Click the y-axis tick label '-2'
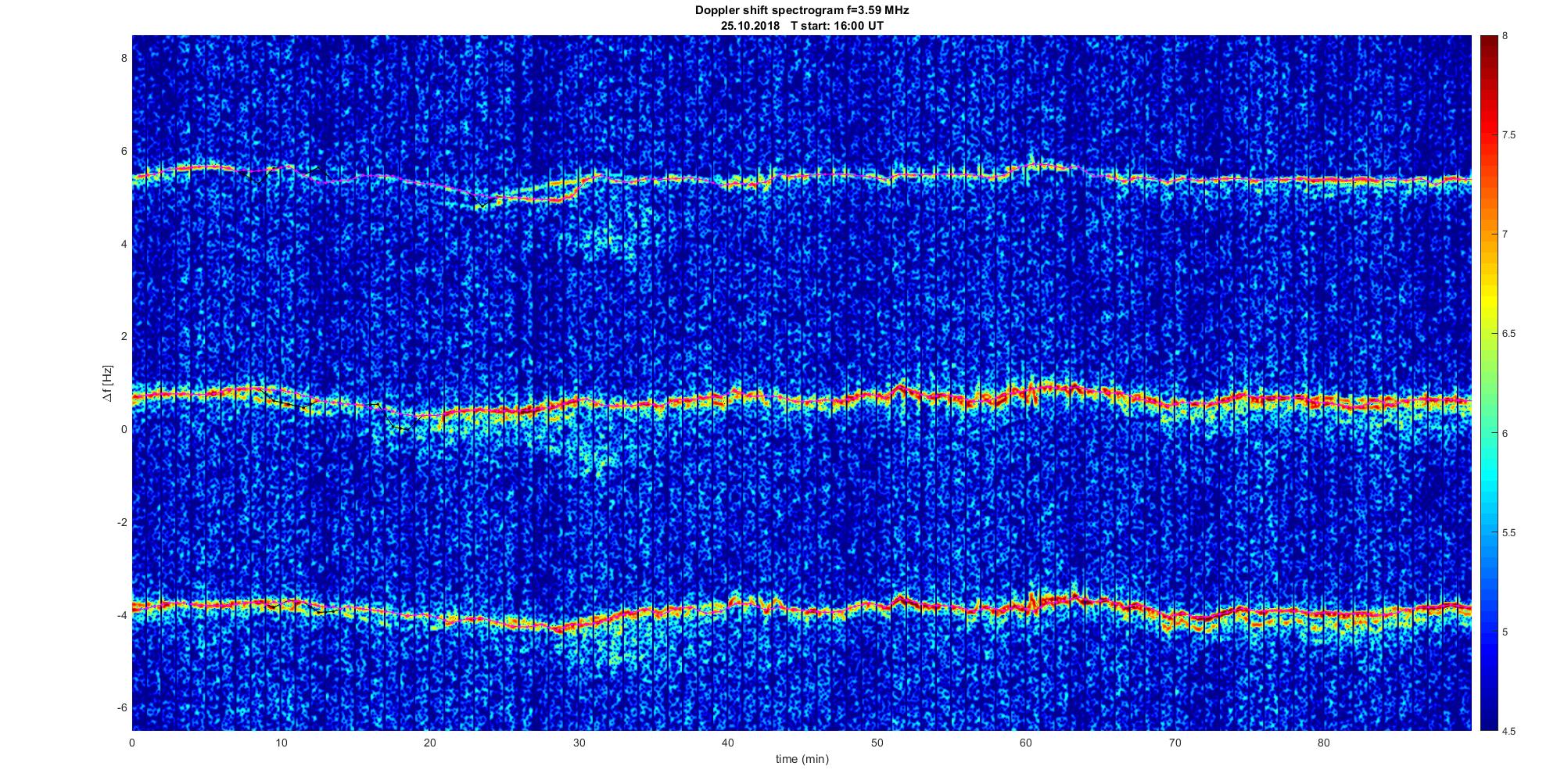This screenshot has width=1564, height=784. point(122,522)
